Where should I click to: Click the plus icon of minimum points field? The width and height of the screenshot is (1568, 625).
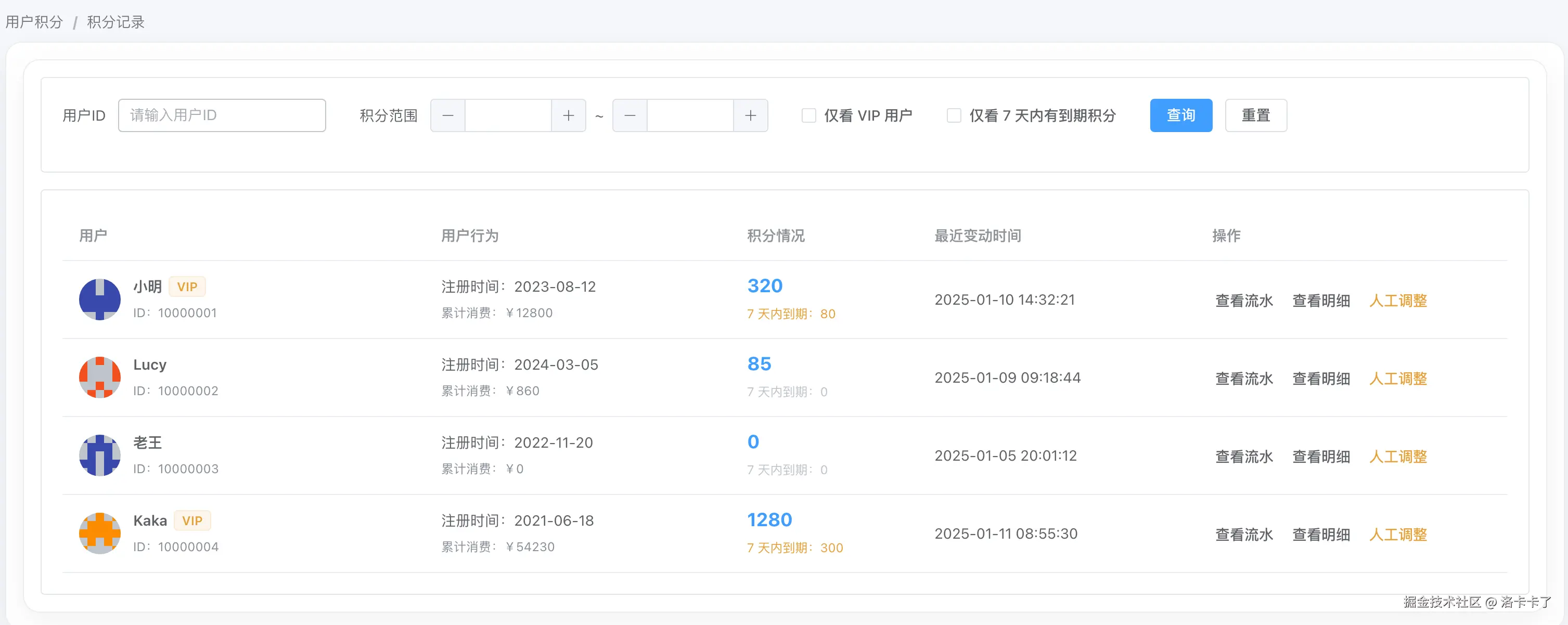click(x=568, y=115)
